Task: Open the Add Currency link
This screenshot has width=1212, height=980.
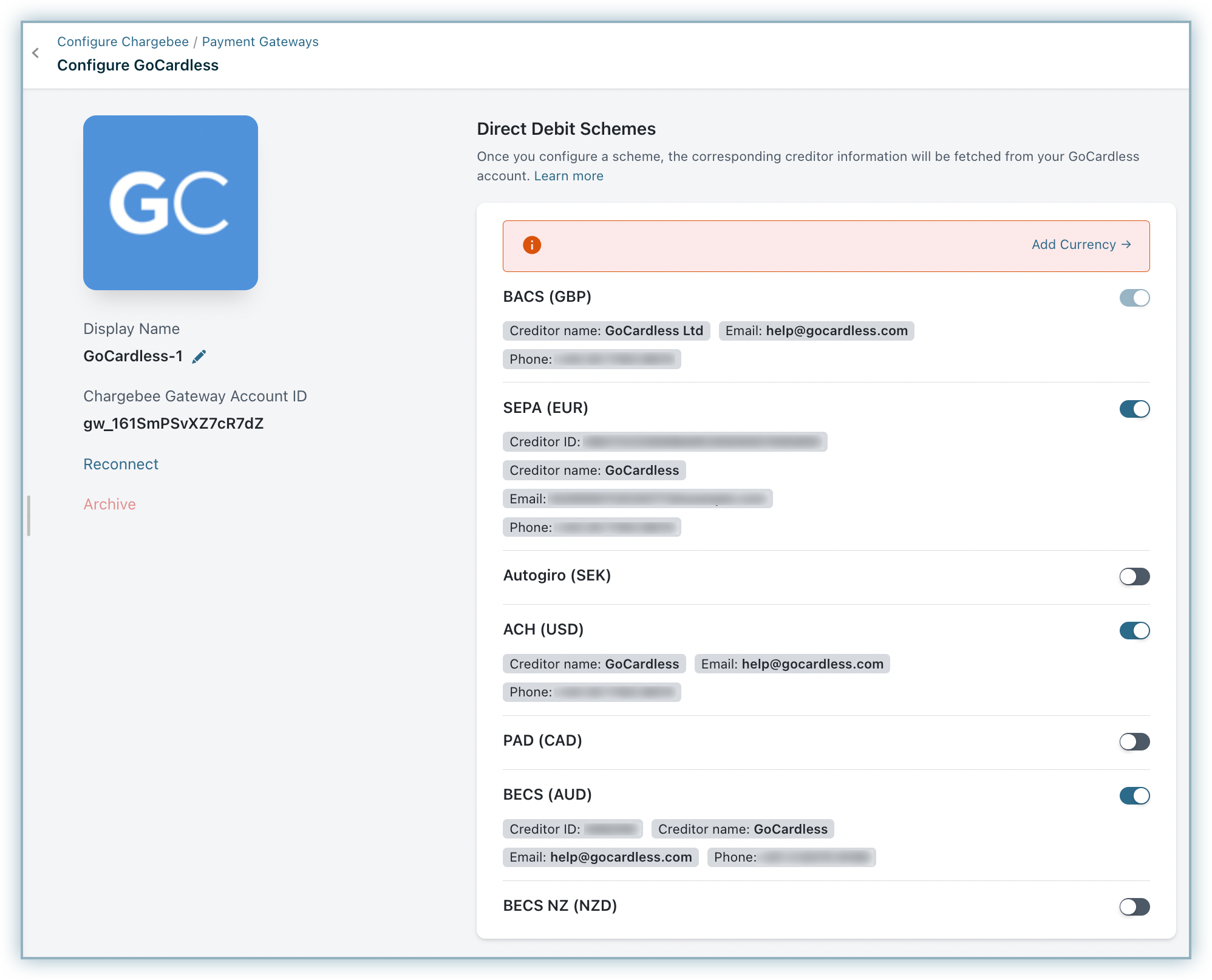Action: pyautogui.click(x=1081, y=245)
